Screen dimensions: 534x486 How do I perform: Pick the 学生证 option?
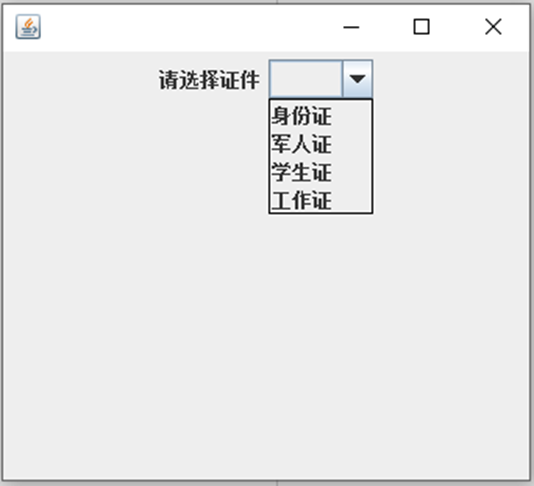coord(320,172)
